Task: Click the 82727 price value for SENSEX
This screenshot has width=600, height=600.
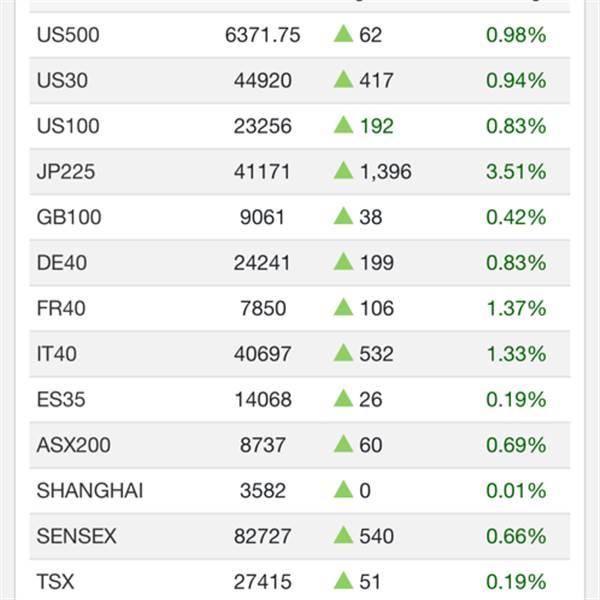Action: coord(262,536)
